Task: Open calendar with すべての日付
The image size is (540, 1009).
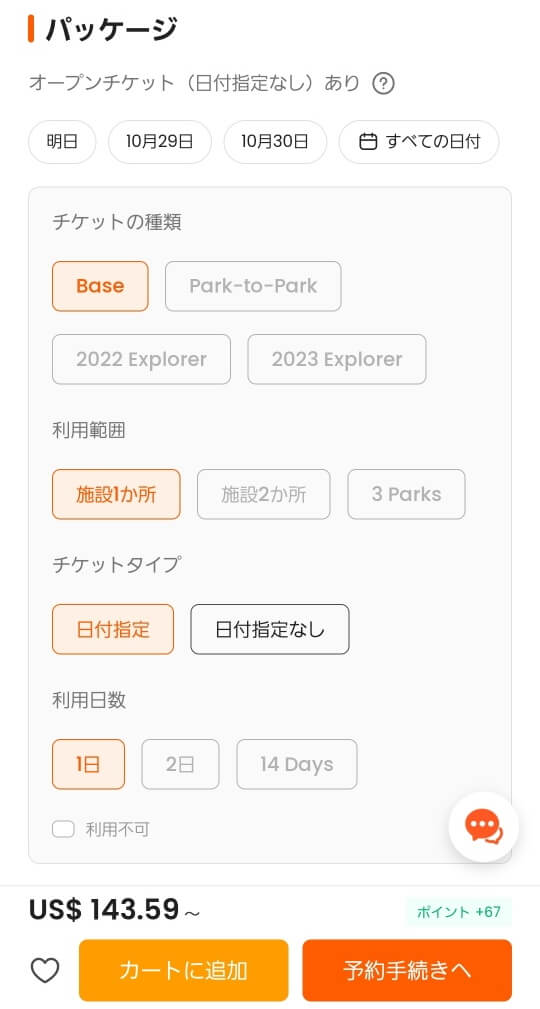Action: [x=419, y=142]
